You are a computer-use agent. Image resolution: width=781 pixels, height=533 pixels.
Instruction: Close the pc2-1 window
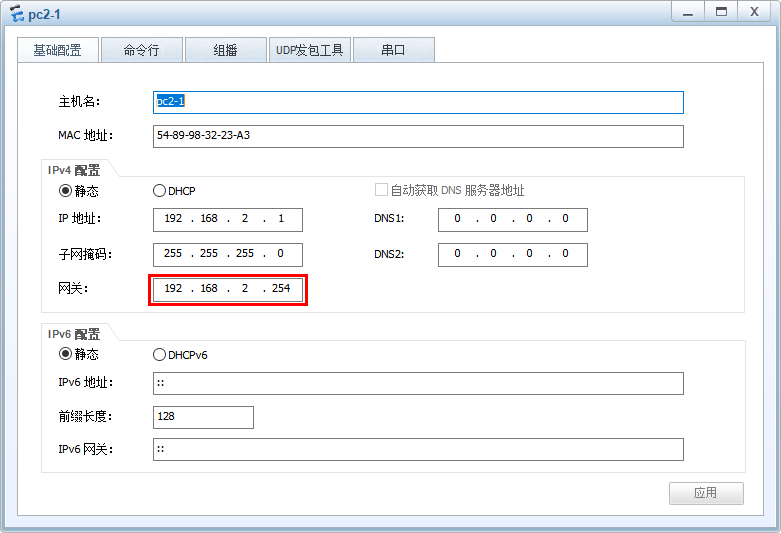(755, 12)
